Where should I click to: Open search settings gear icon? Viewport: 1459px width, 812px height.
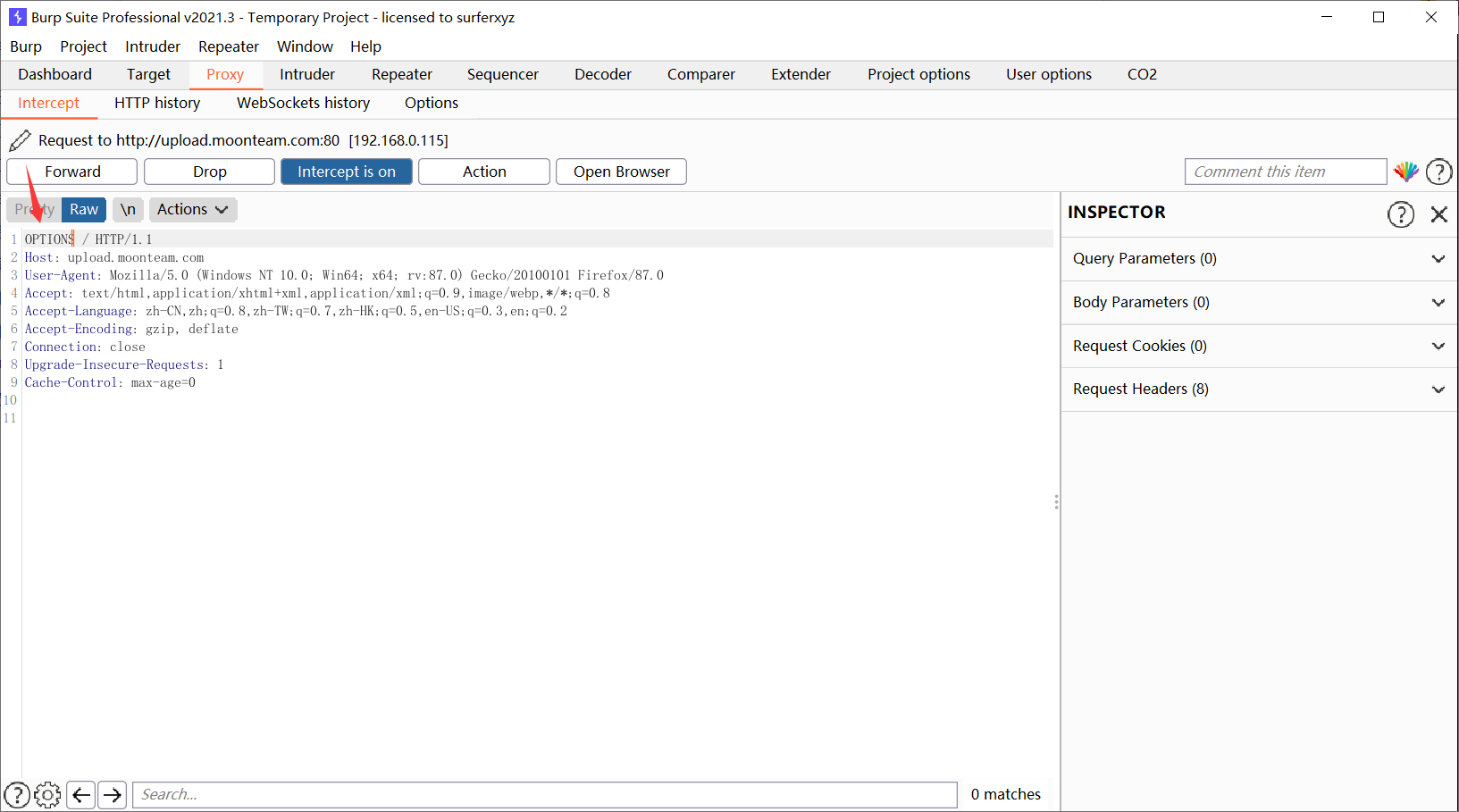point(47,795)
